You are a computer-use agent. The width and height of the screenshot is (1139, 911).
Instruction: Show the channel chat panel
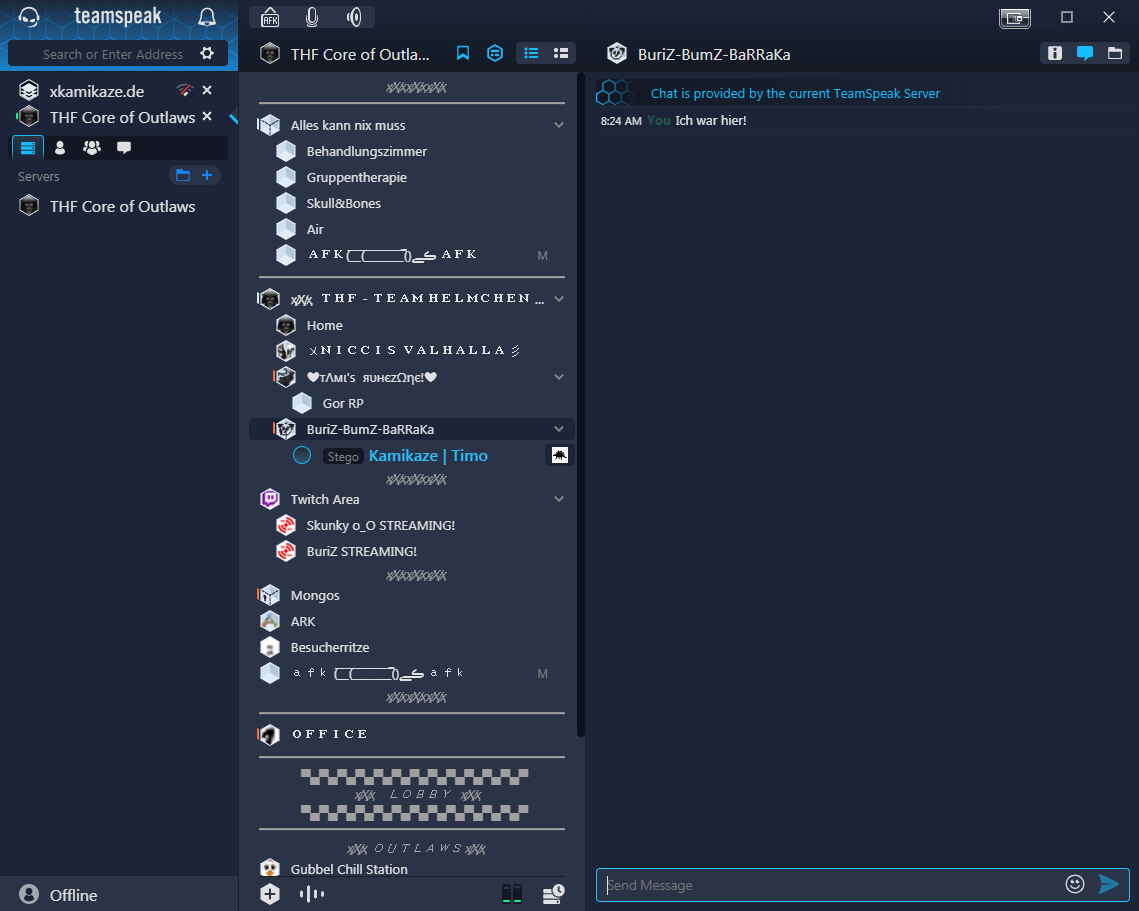coord(1085,53)
